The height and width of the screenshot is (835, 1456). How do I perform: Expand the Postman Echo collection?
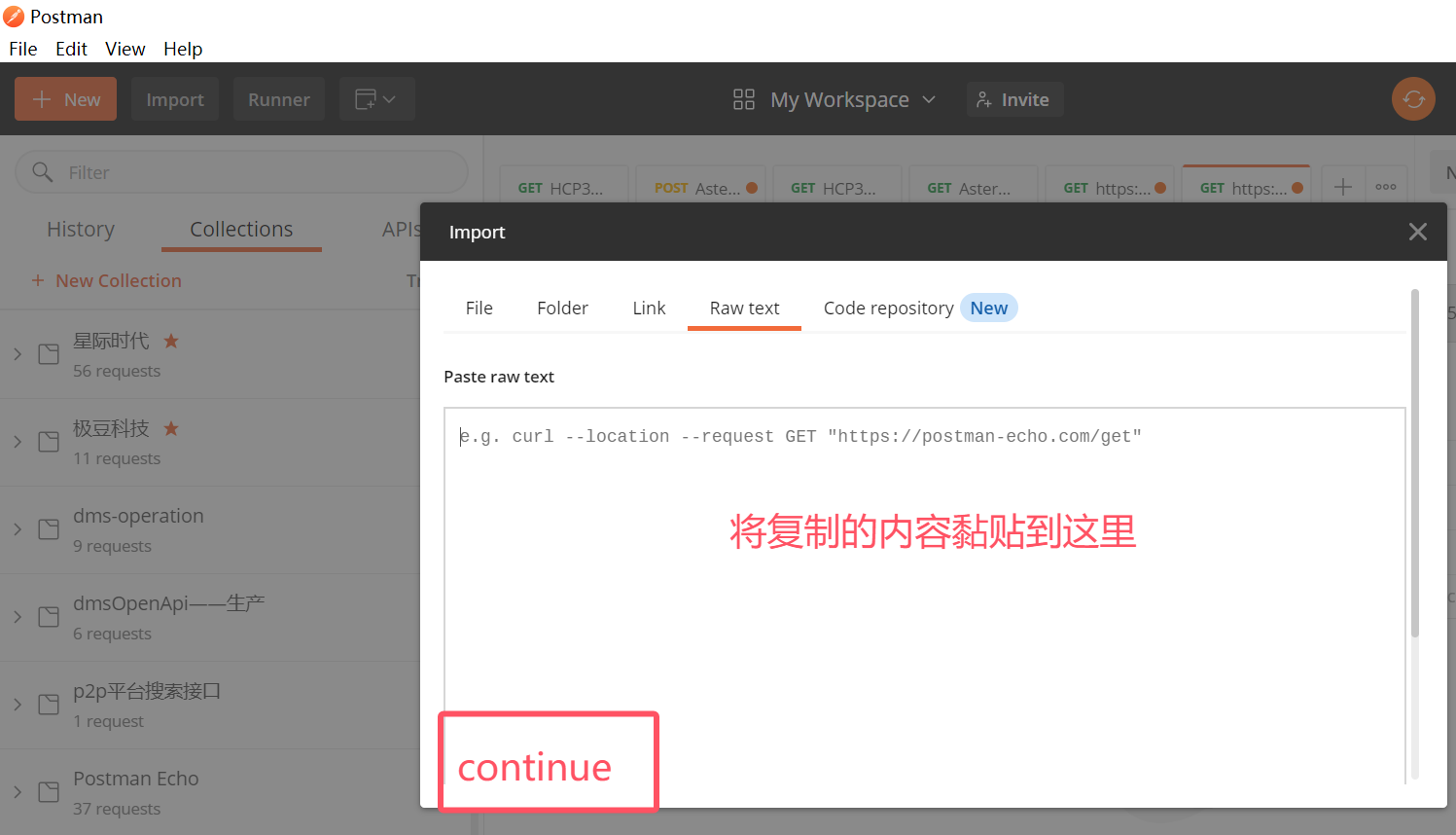click(x=18, y=792)
